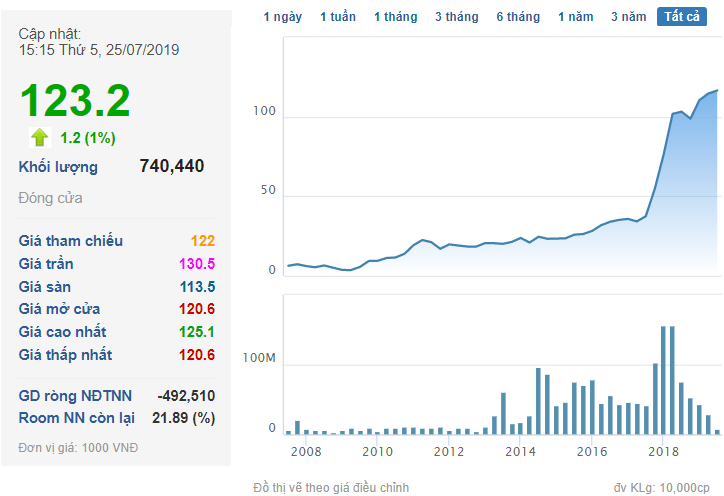
Task: Select the 1 ngày time range tab
Action: point(281,17)
